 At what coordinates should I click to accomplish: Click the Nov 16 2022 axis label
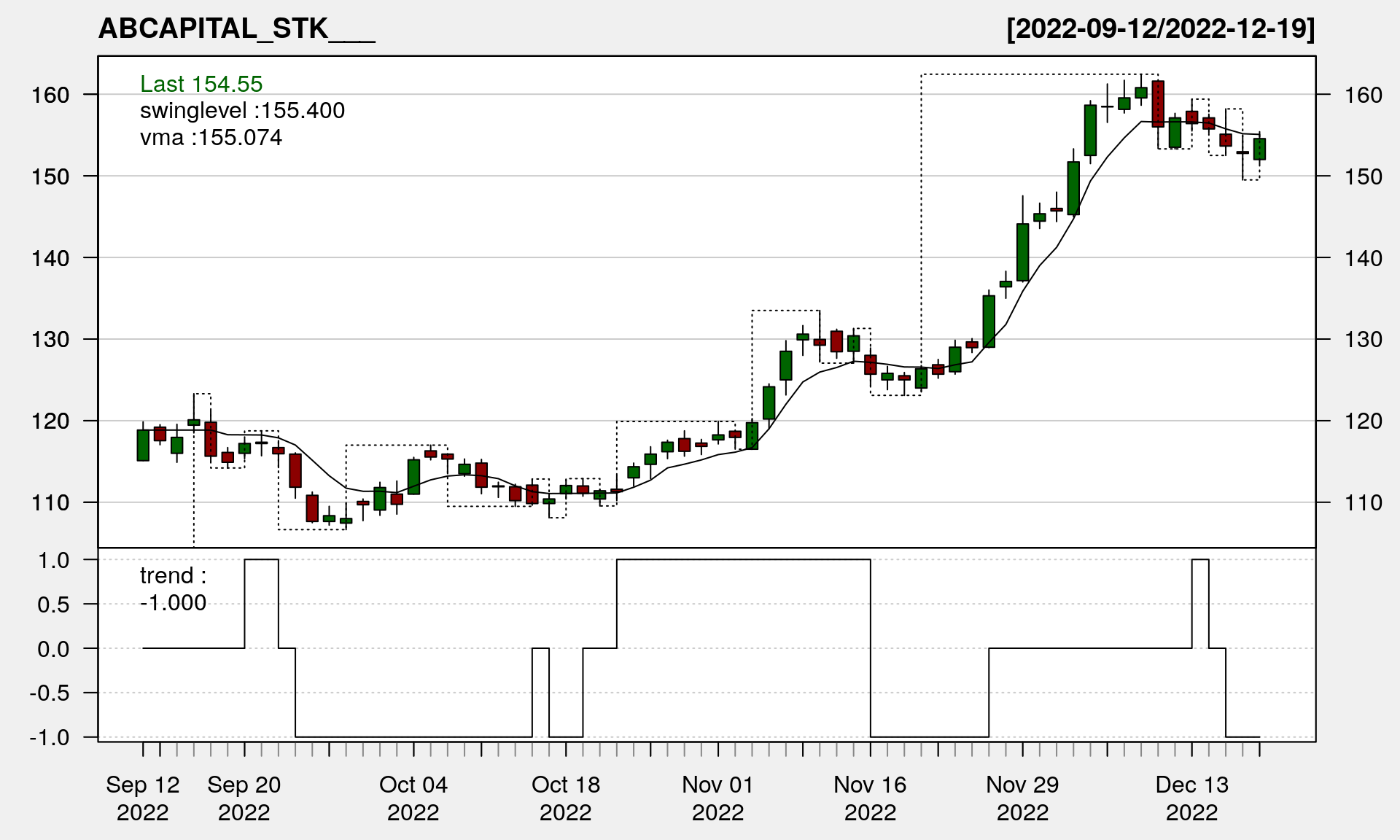pyautogui.click(x=870, y=798)
